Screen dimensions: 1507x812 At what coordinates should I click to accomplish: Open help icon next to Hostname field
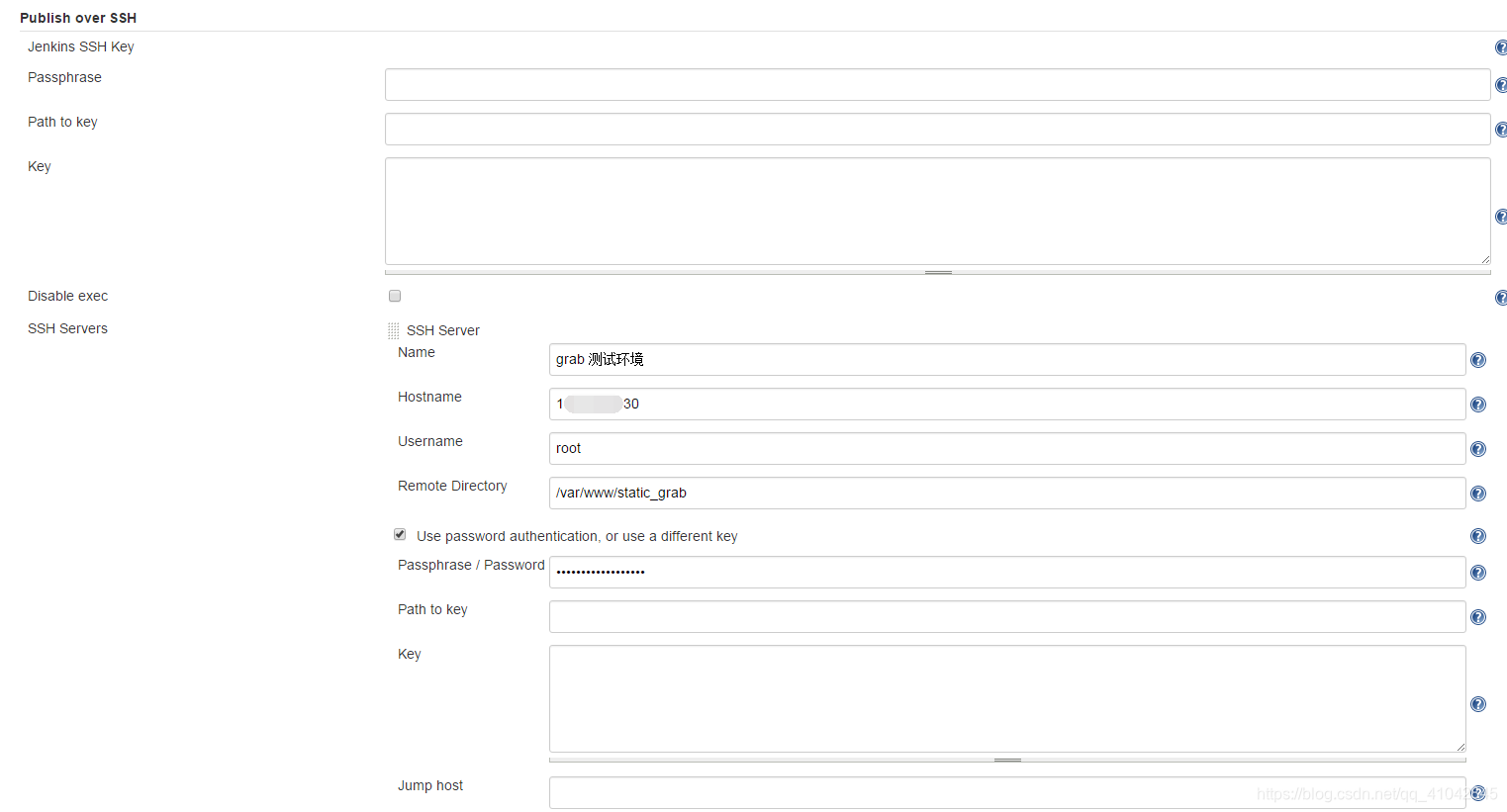pyautogui.click(x=1478, y=405)
